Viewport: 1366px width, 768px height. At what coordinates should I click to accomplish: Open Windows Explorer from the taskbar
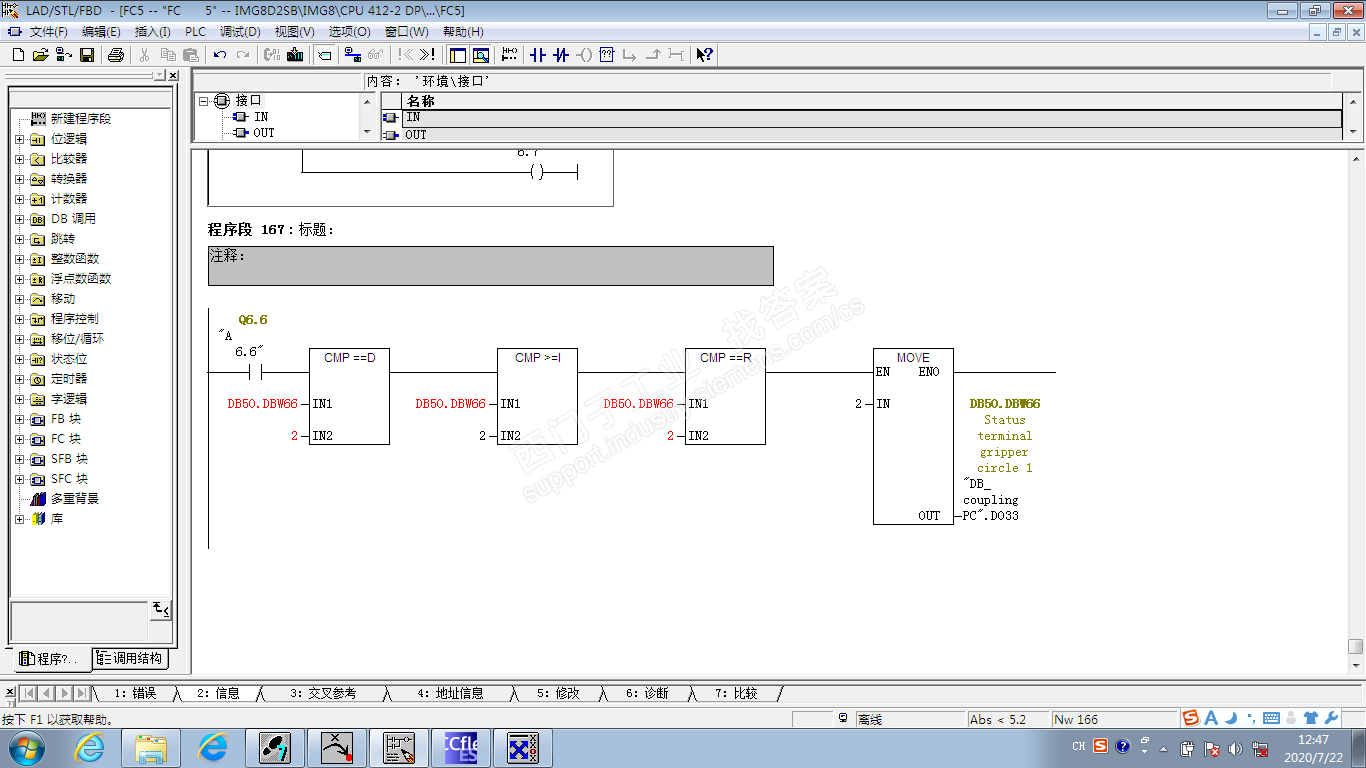point(151,748)
